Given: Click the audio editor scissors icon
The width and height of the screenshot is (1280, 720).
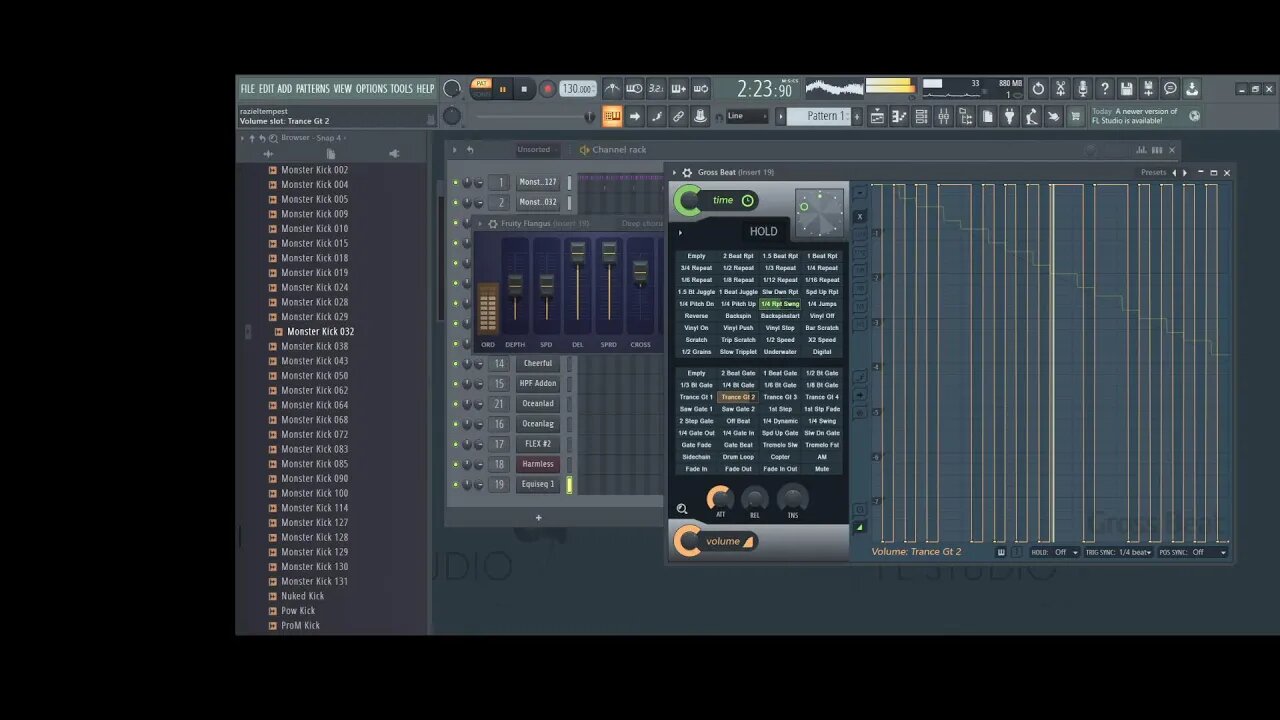Looking at the screenshot, I should tap(1060, 89).
